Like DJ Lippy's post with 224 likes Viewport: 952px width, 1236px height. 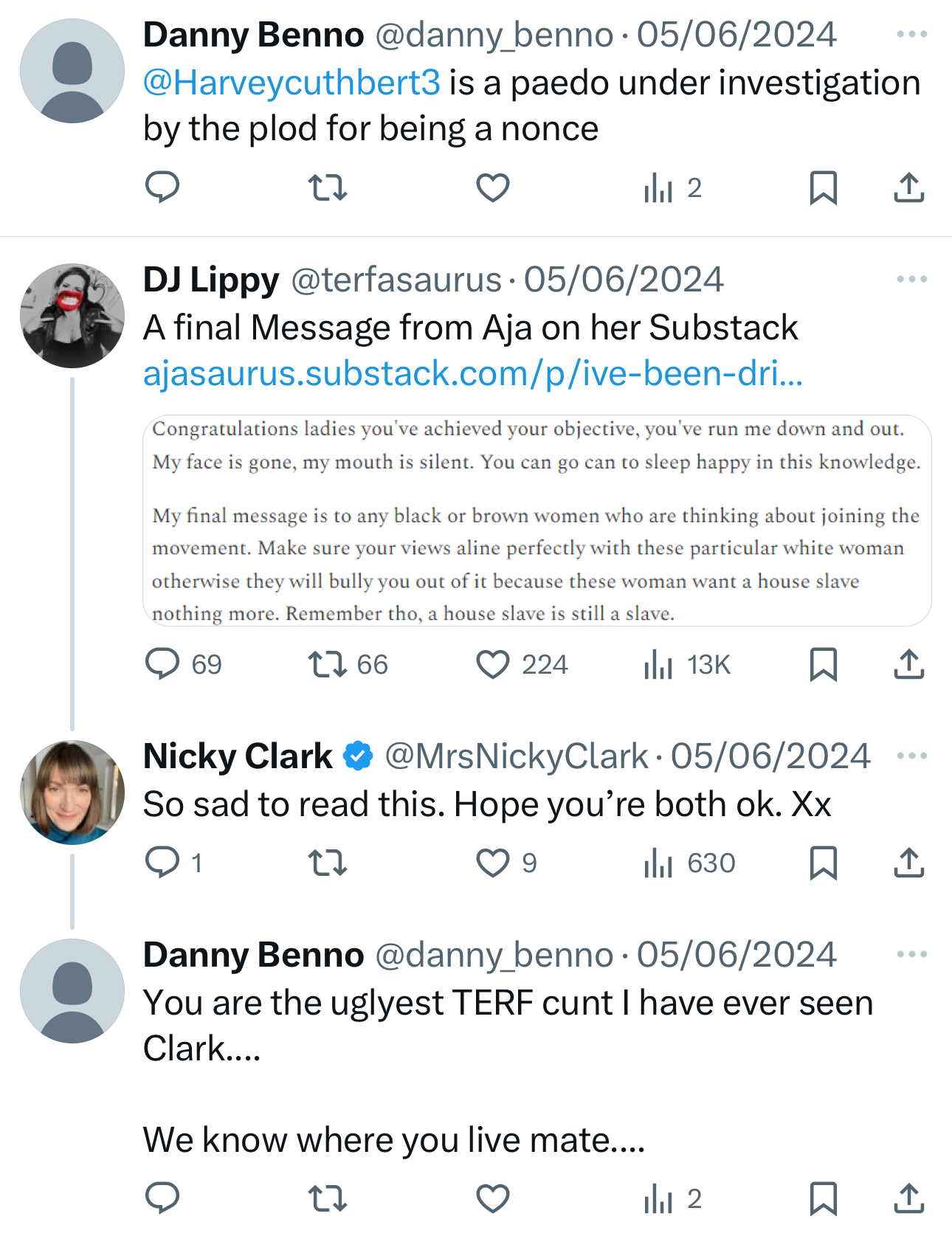click(x=493, y=664)
